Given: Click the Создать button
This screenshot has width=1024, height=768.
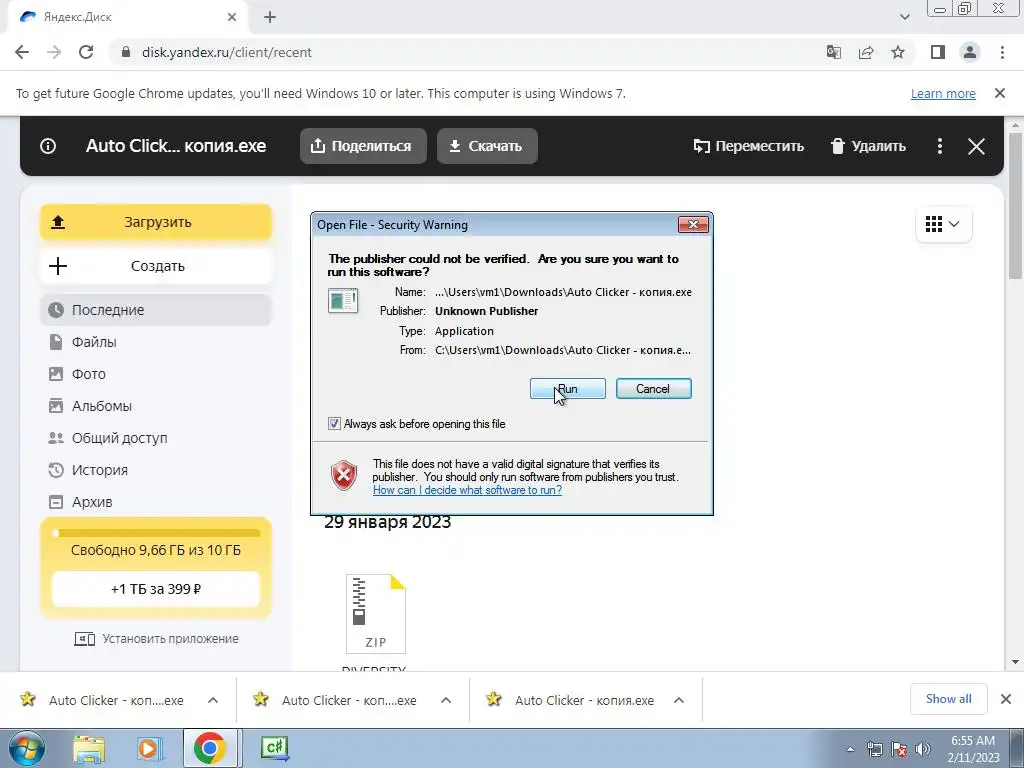Looking at the screenshot, I should [155, 266].
